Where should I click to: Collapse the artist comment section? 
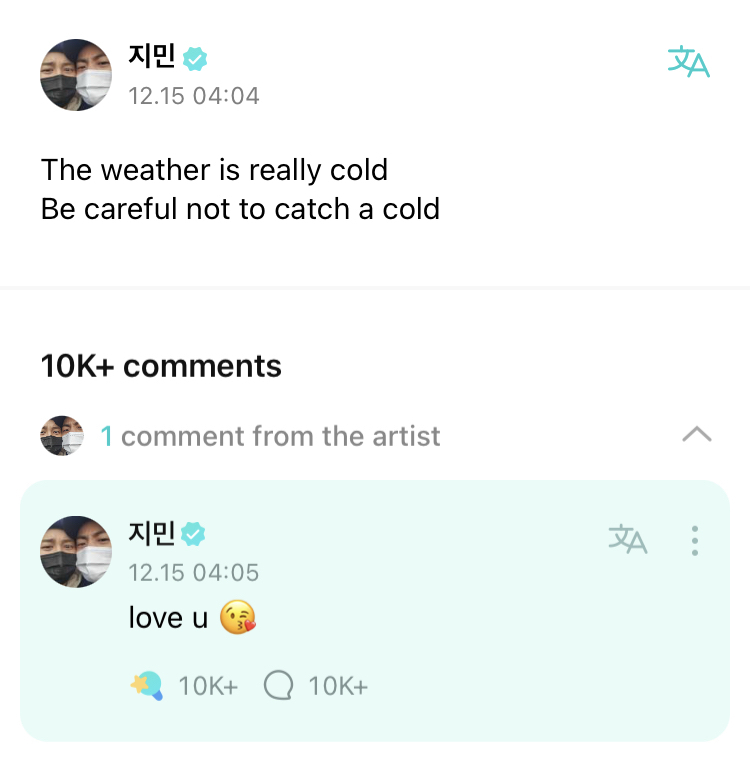(696, 435)
